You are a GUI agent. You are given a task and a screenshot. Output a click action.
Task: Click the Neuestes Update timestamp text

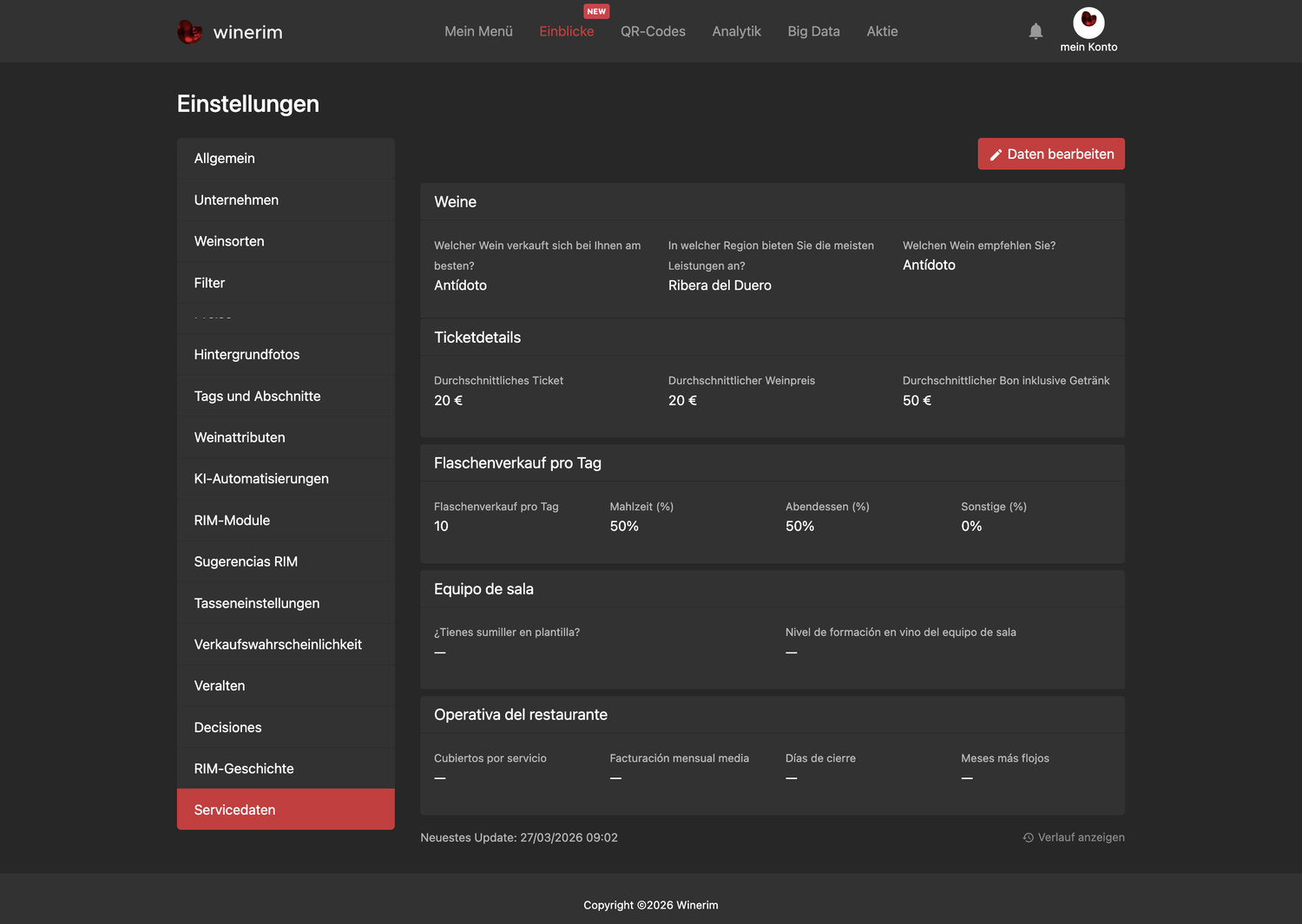click(519, 837)
